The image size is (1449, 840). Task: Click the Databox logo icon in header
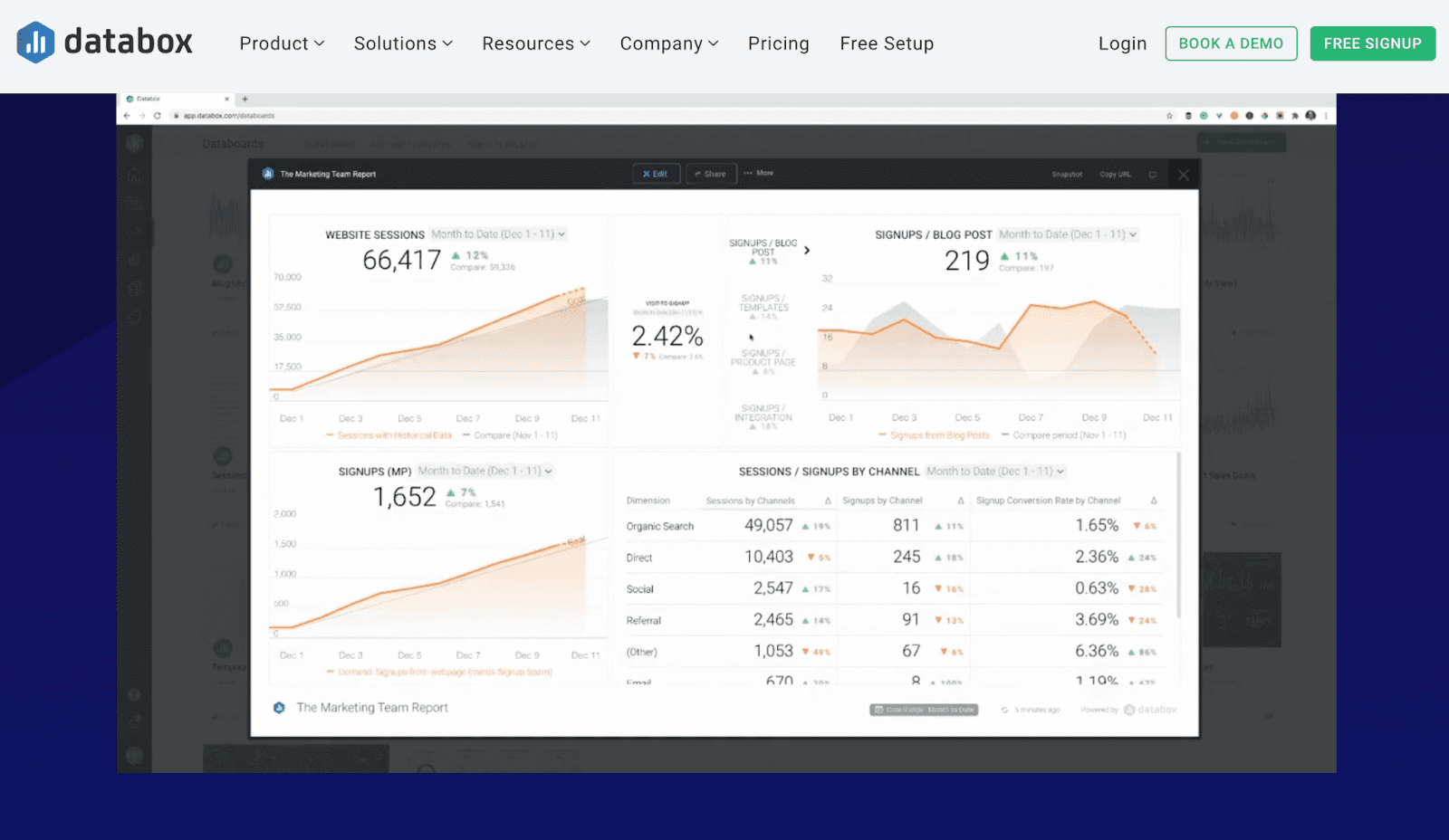pyautogui.click(x=35, y=43)
